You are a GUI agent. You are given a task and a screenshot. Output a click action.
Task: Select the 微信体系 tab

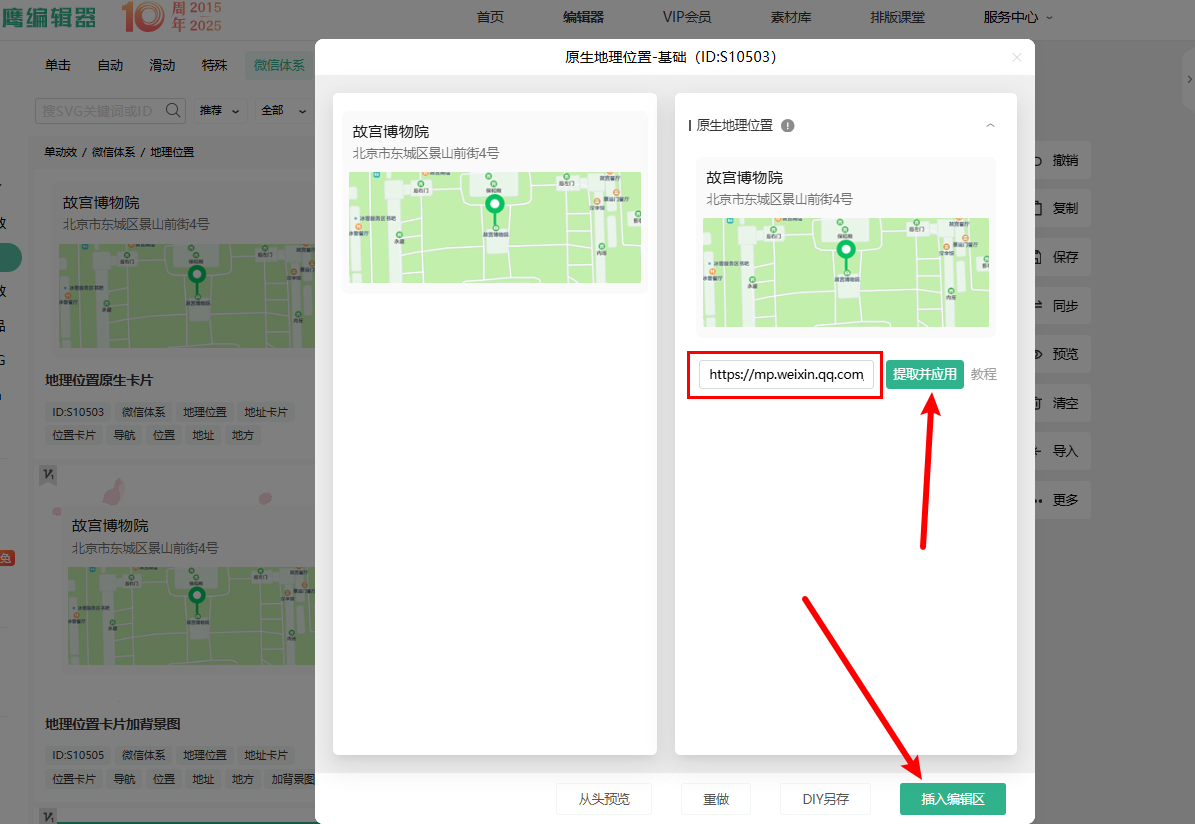tap(279, 66)
